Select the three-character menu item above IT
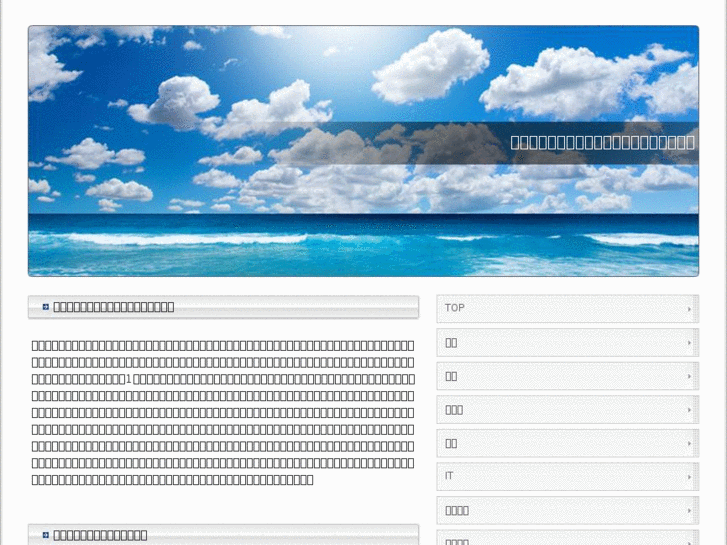Screen dimensions: 727x545 tap(567, 410)
